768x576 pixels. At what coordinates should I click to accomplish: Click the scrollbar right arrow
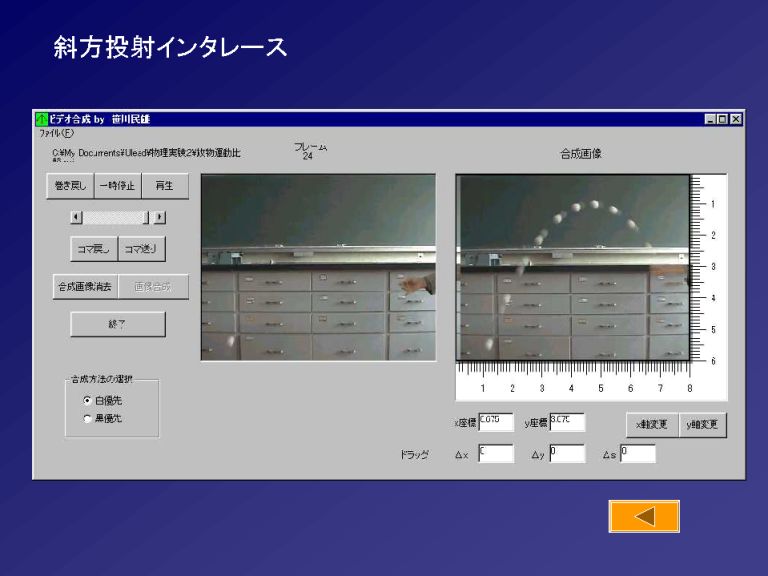[159, 217]
